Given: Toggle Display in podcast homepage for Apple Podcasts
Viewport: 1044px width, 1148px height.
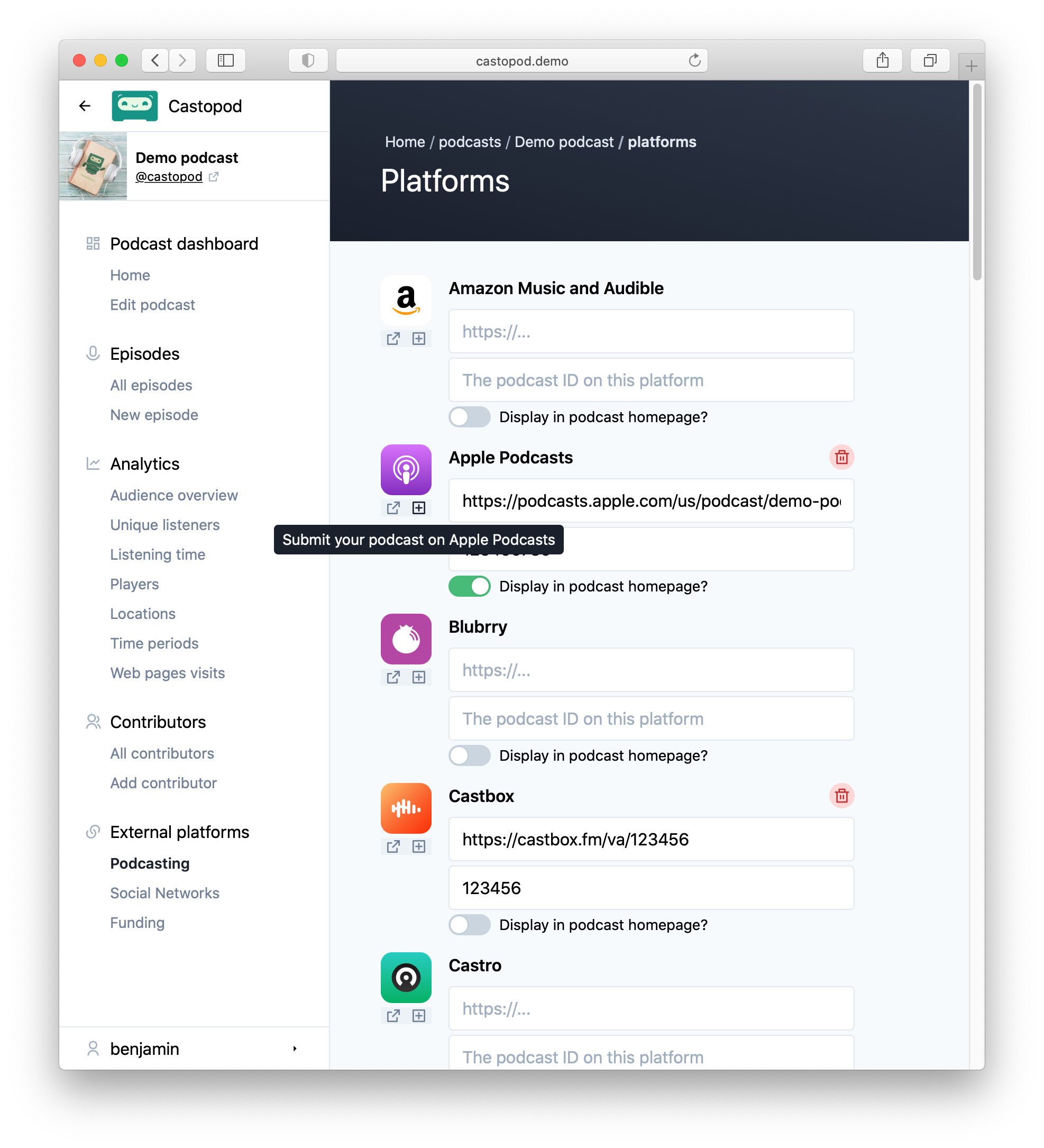Looking at the screenshot, I should [x=470, y=586].
